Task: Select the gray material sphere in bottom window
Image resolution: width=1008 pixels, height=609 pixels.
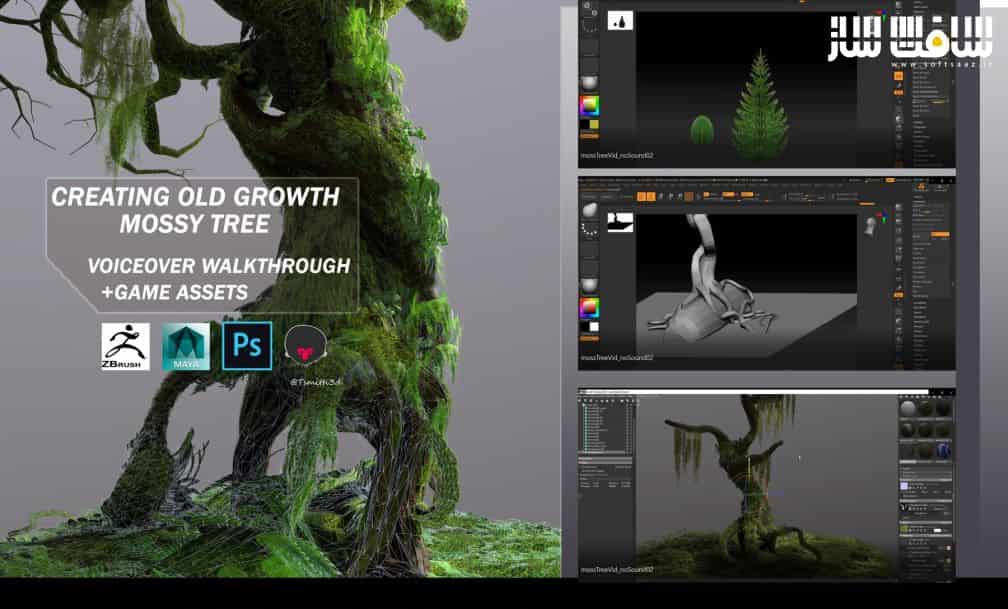Action: [908, 409]
